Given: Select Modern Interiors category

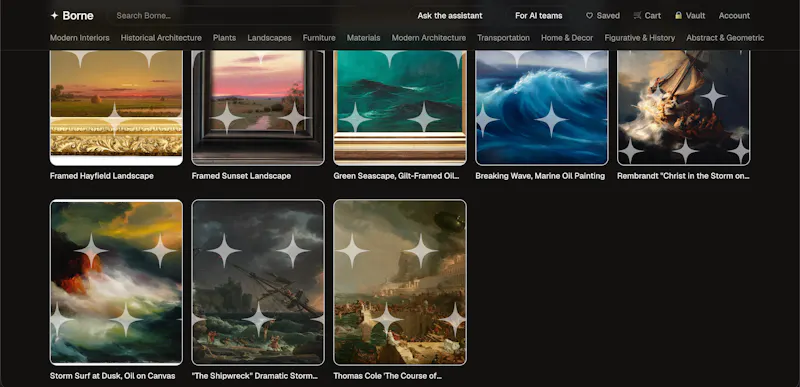Looking at the screenshot, I should pos(80,38).
